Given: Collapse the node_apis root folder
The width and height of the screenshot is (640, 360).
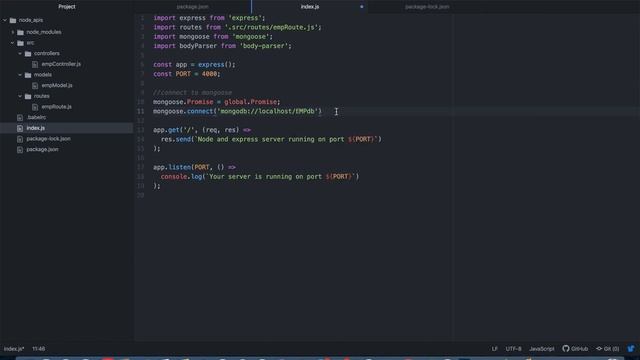Looking at the screenshot, I should 5,20.
